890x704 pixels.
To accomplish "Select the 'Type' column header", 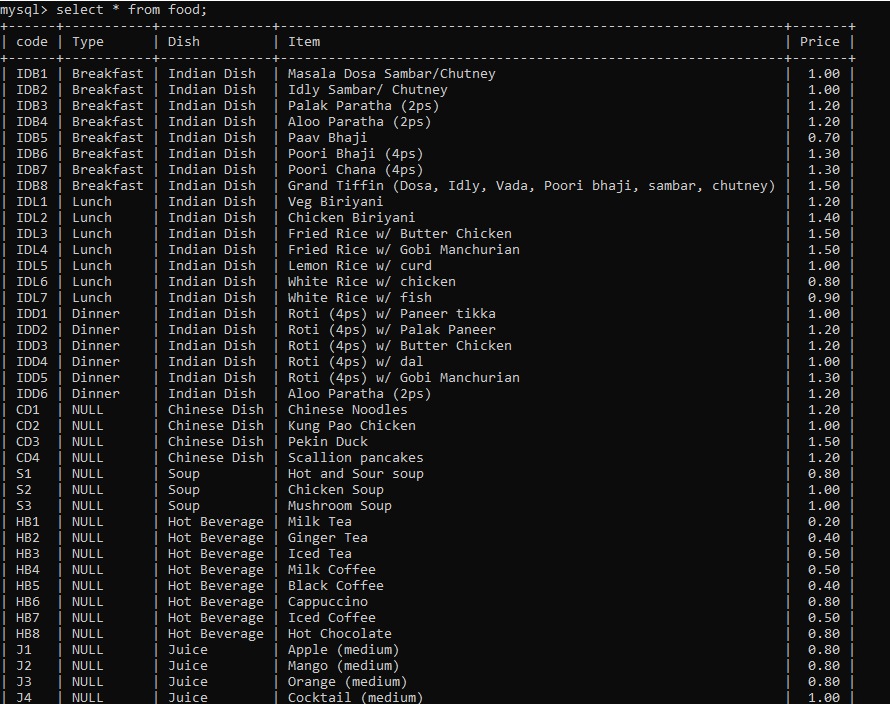I will [x=88, y=42].
